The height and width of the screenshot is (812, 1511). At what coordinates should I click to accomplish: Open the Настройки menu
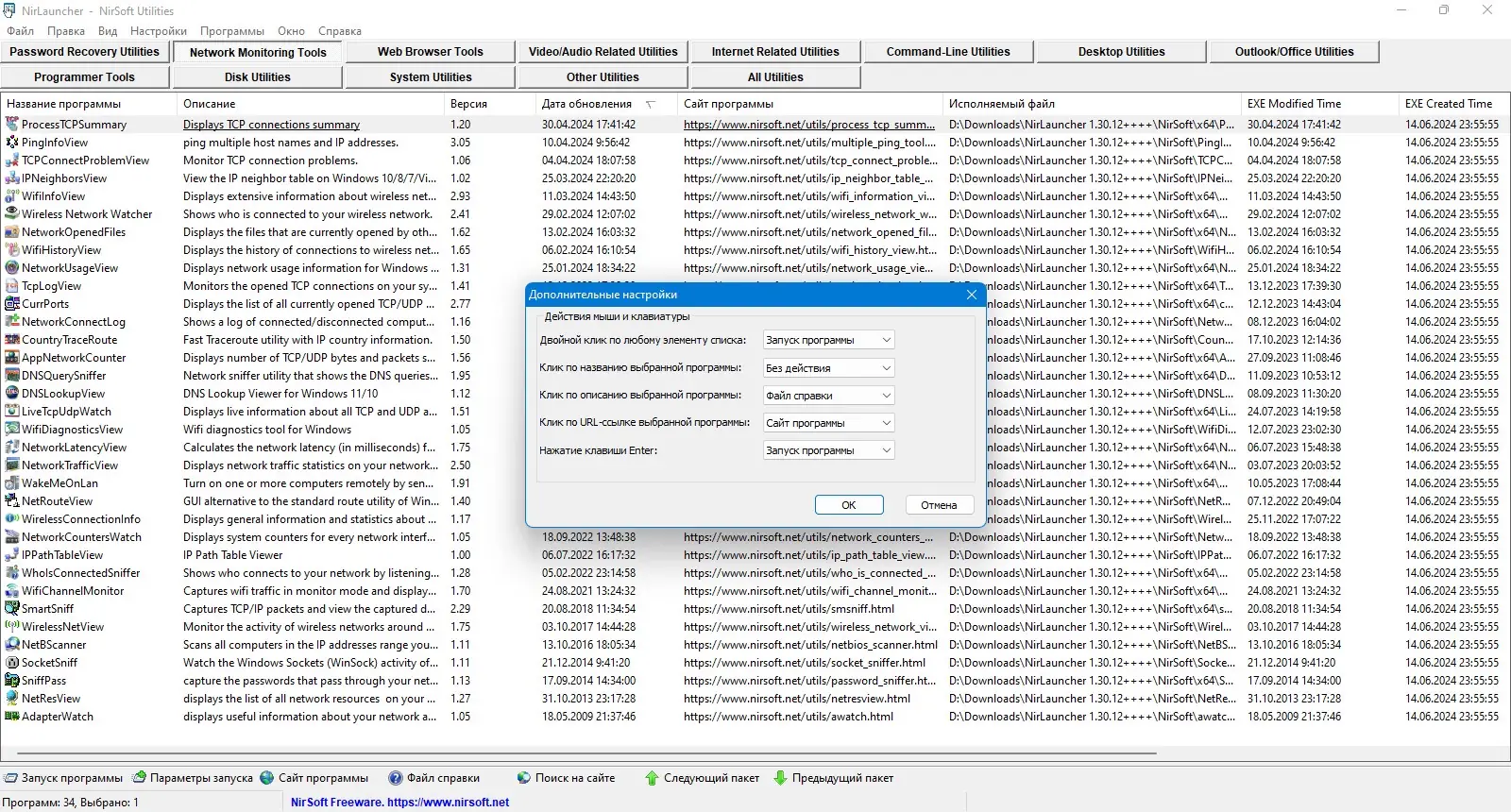(159, 31)
